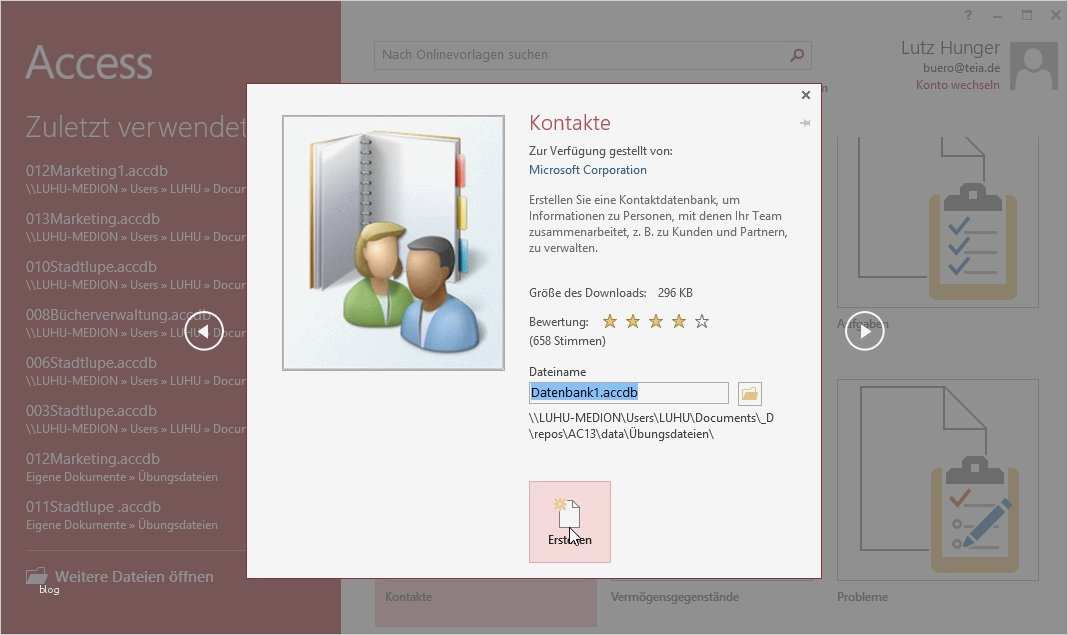Click the fourth rating star
This screenshot has height=635, width=1068.
click(x=679, y=322)
